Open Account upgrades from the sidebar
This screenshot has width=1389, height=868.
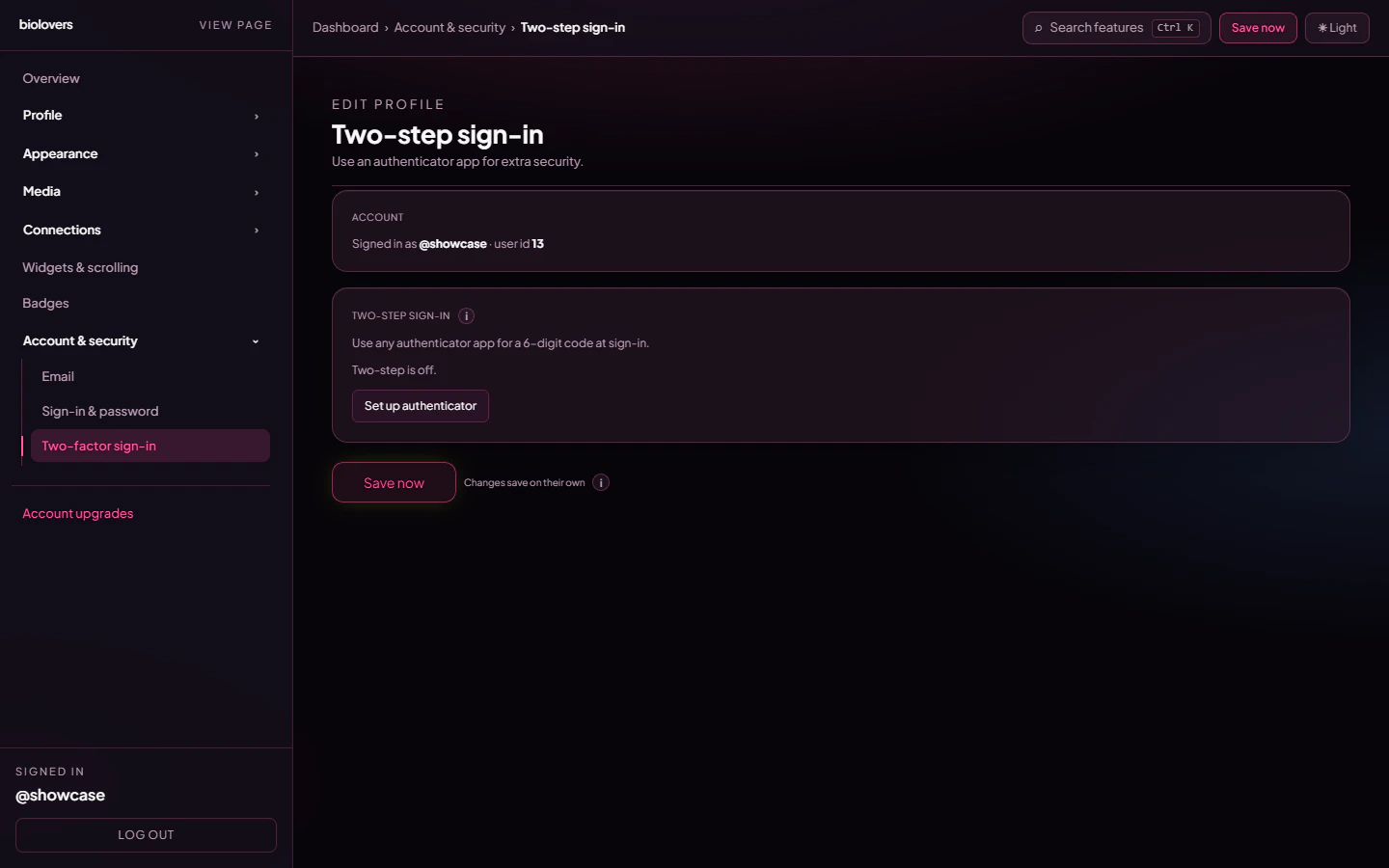78,513
